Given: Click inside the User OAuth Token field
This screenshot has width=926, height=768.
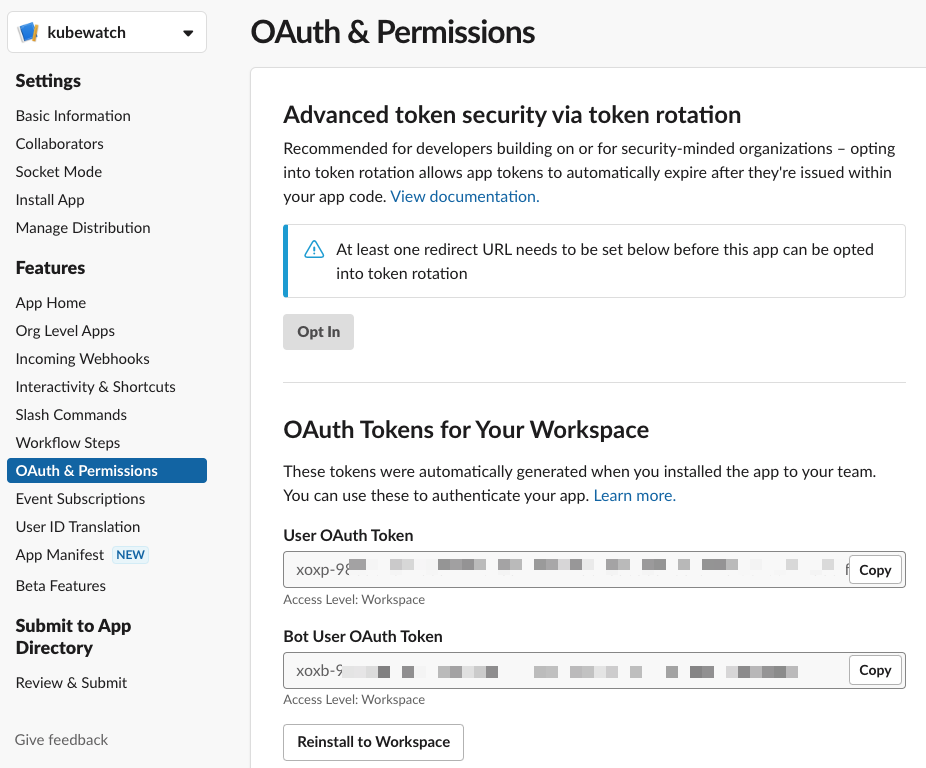Looking at the screenshot, I should (566, 570).
